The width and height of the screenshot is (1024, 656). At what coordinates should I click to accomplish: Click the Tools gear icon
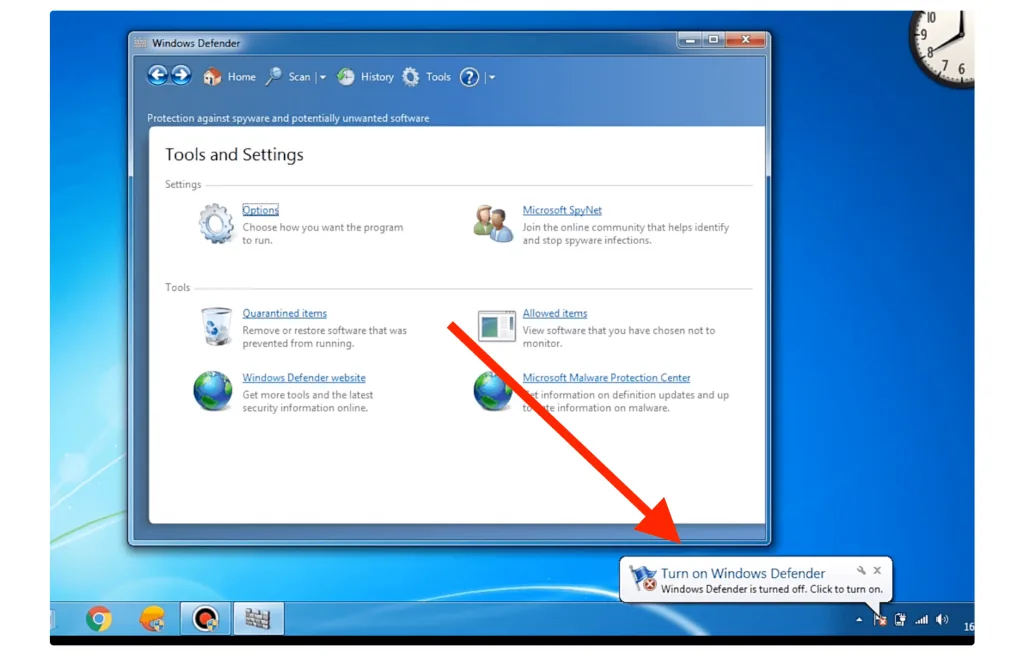click(411, 76)
